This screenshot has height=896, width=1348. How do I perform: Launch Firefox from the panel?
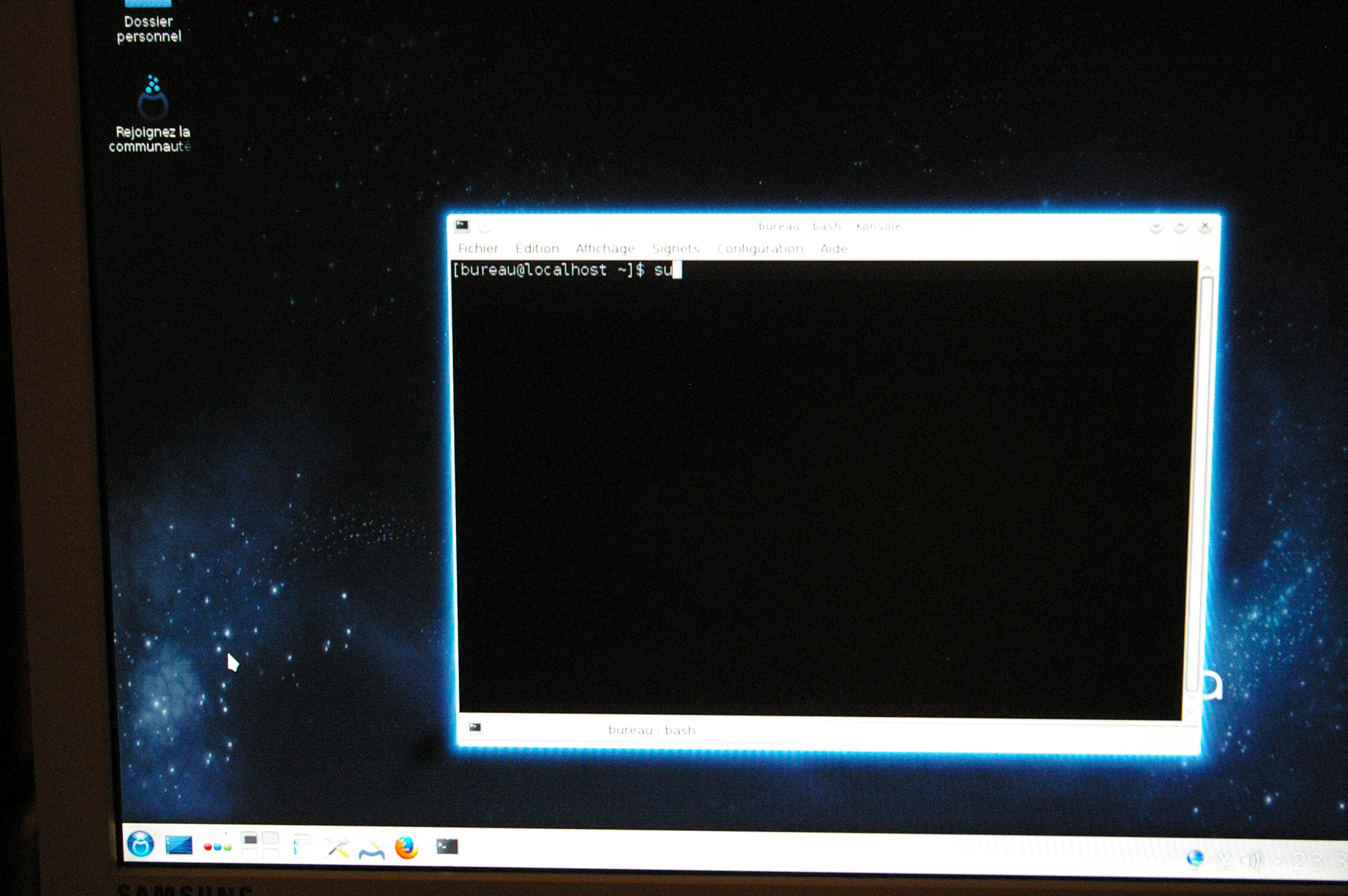pos(406,848)
